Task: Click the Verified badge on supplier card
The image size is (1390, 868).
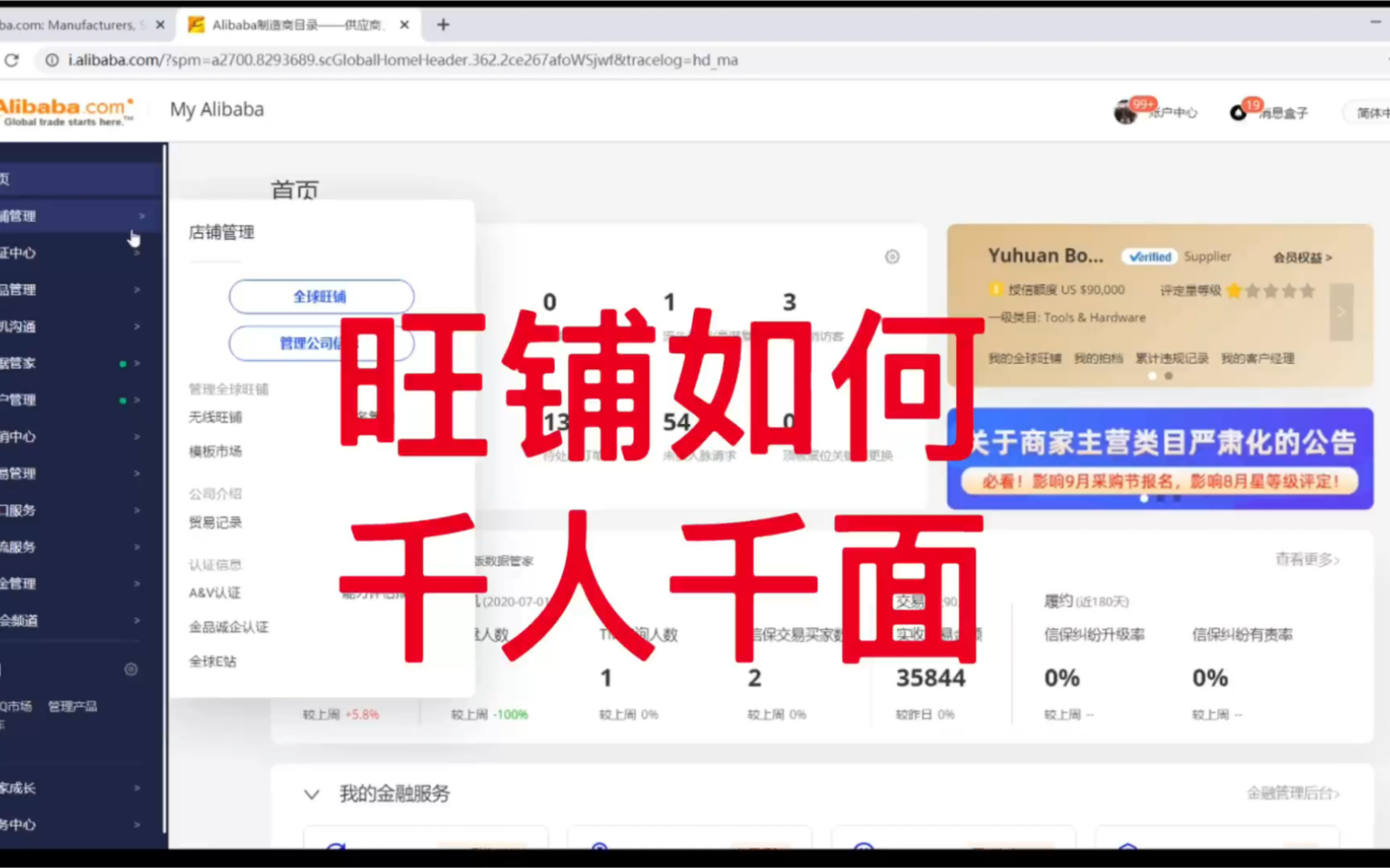Action: (x=1149, y=256)
